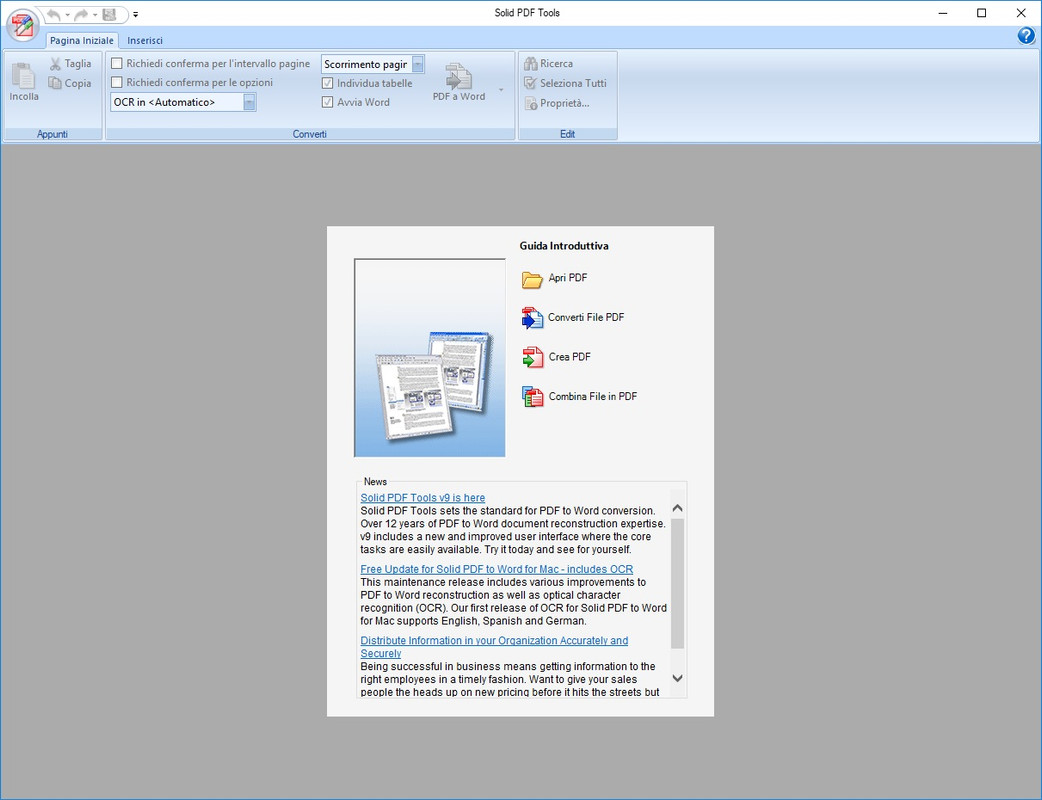Expand the Redo history dropdown arrow
The image size is (1042, 800).
[x=95, y=15]
